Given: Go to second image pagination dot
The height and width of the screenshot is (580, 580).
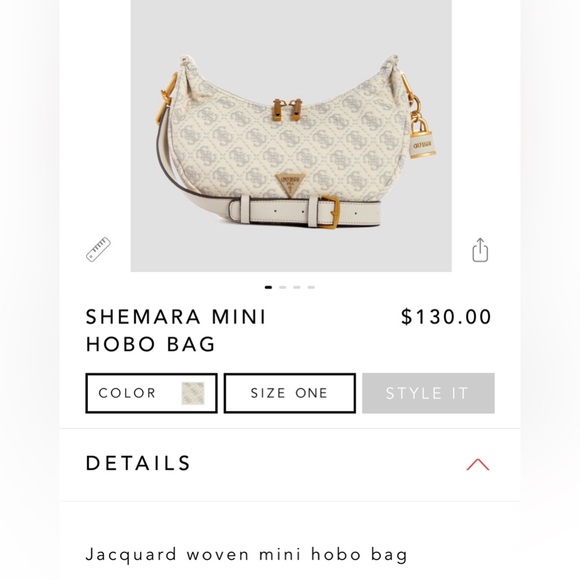Looking at the screenshot, I should coord(283,287).
